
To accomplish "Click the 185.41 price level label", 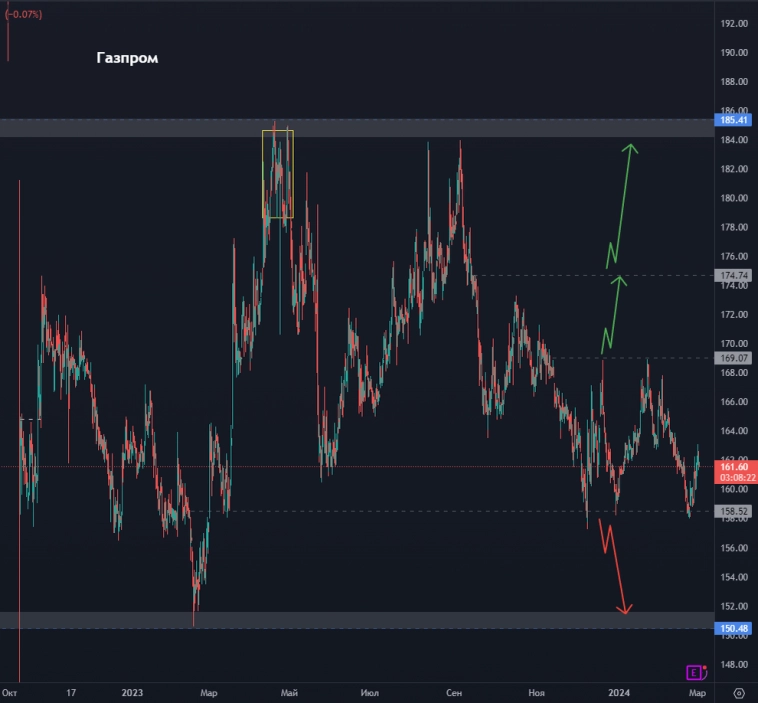I will point(734,120).
